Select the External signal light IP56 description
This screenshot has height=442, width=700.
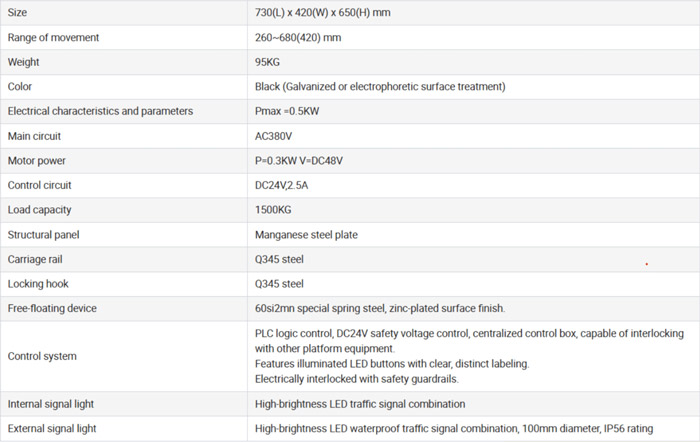tap(454, 429)
